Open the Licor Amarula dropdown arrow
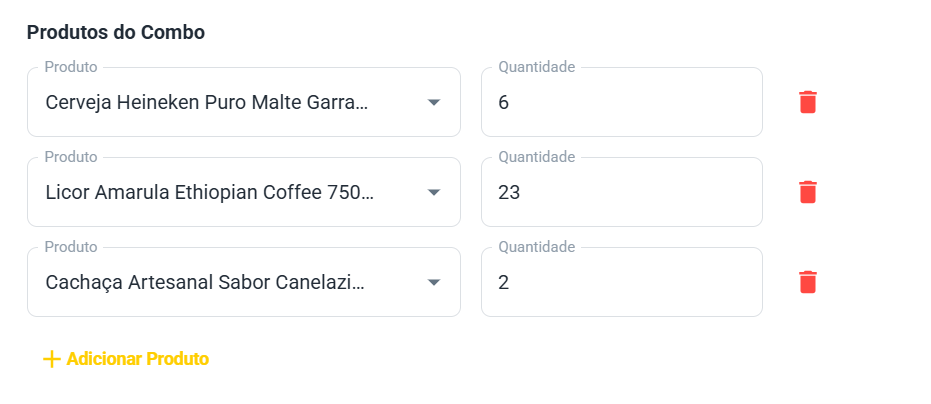931x404 pixels. pos(434,192)
